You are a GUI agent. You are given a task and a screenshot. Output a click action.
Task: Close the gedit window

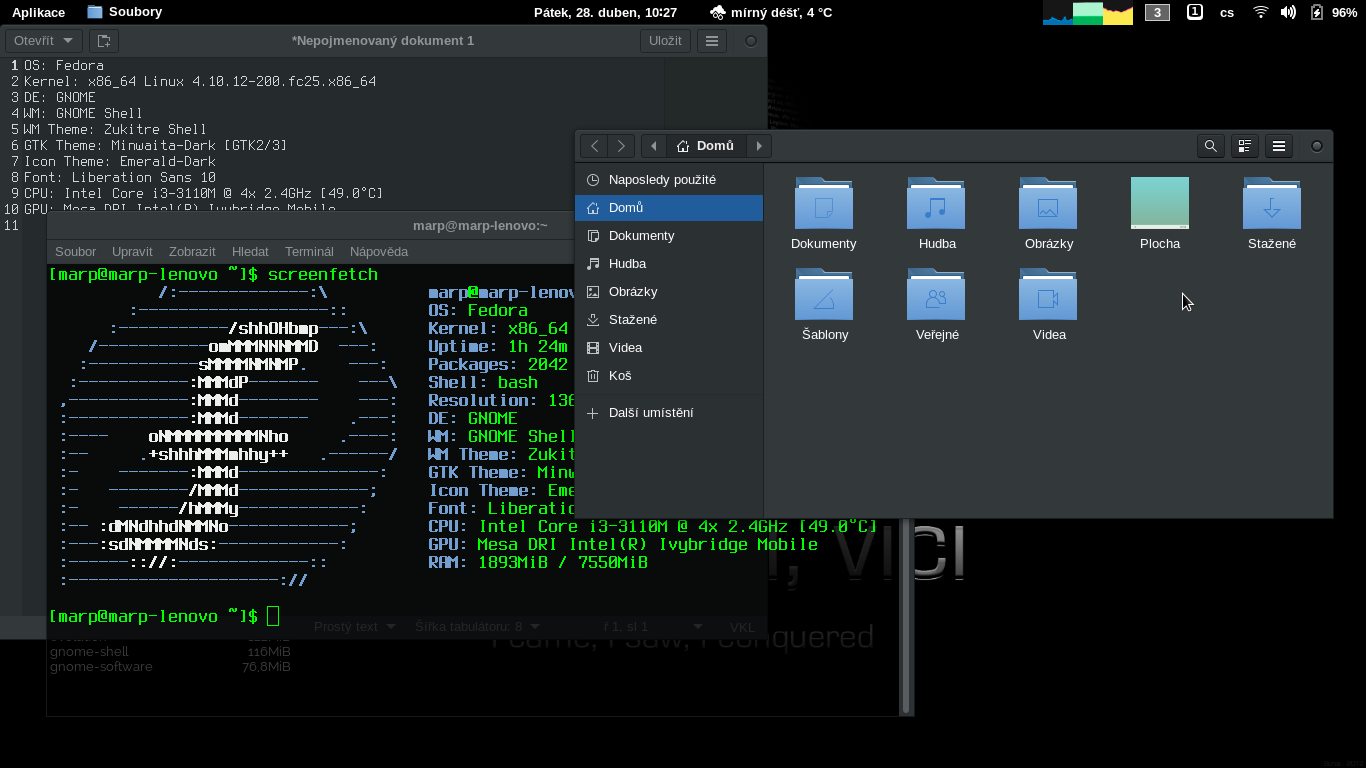coord(750,41)
